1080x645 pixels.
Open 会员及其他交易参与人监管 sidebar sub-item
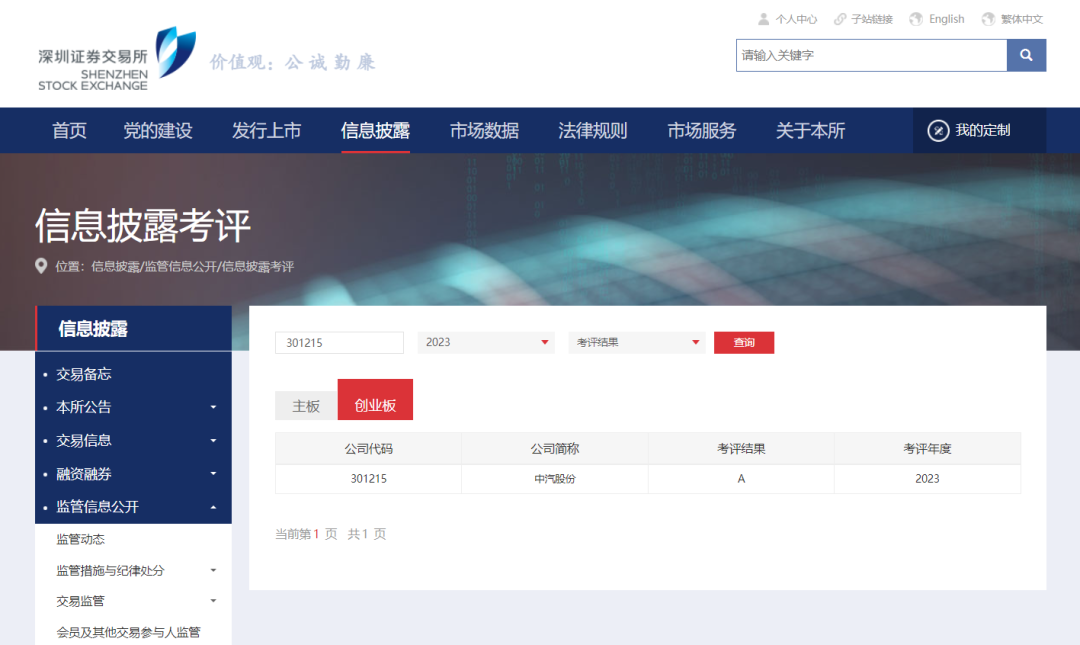click(x=128, y=632)
